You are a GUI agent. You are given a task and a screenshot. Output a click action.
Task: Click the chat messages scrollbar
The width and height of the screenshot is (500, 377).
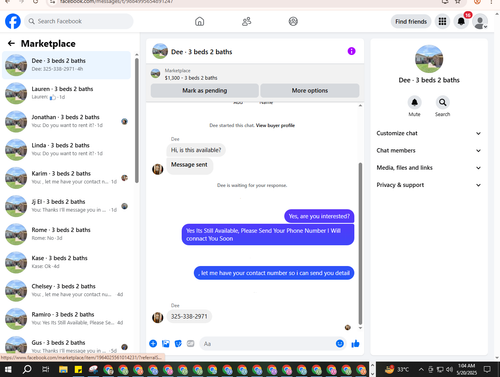point(360,243)
